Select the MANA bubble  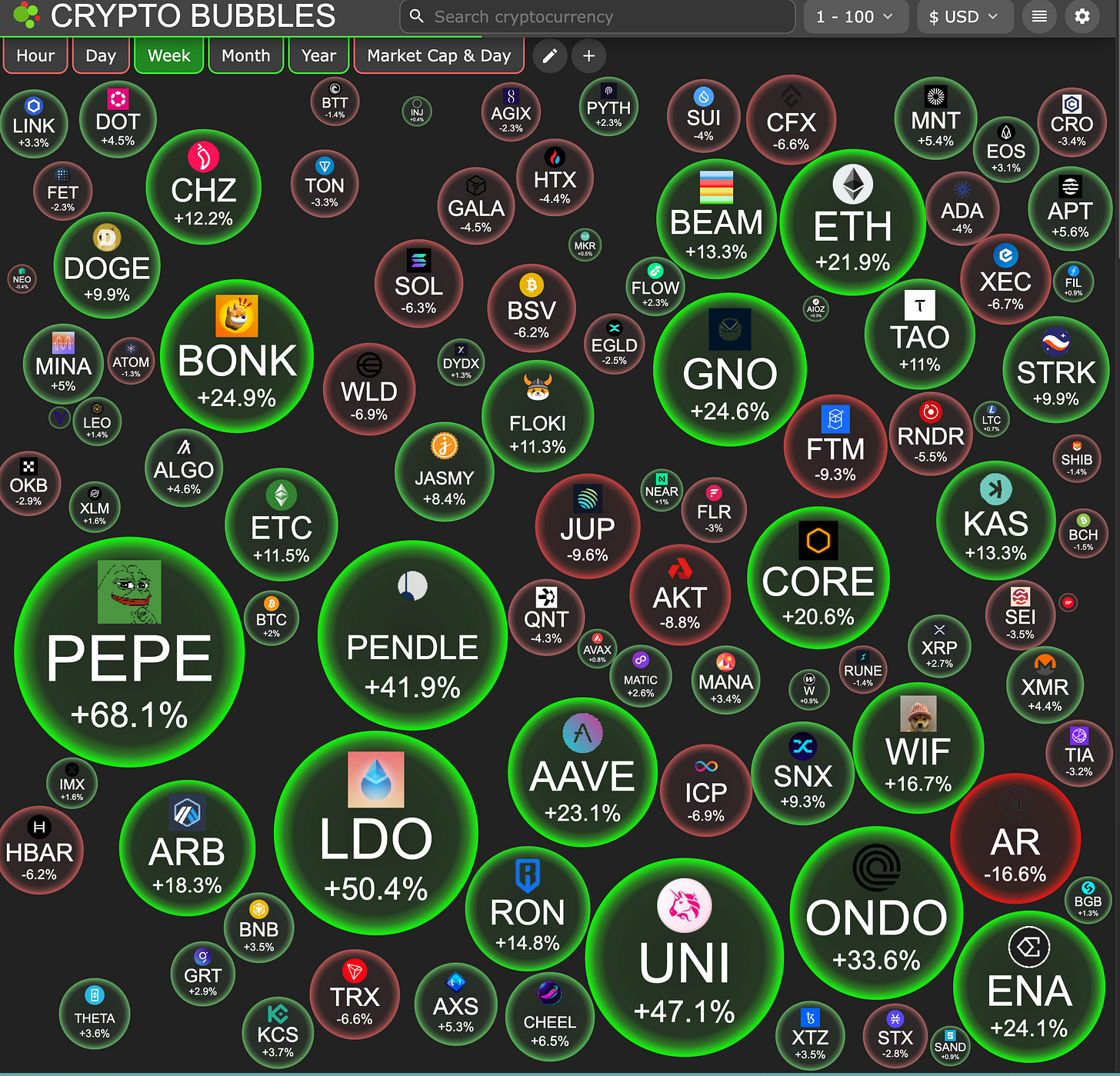725,680
